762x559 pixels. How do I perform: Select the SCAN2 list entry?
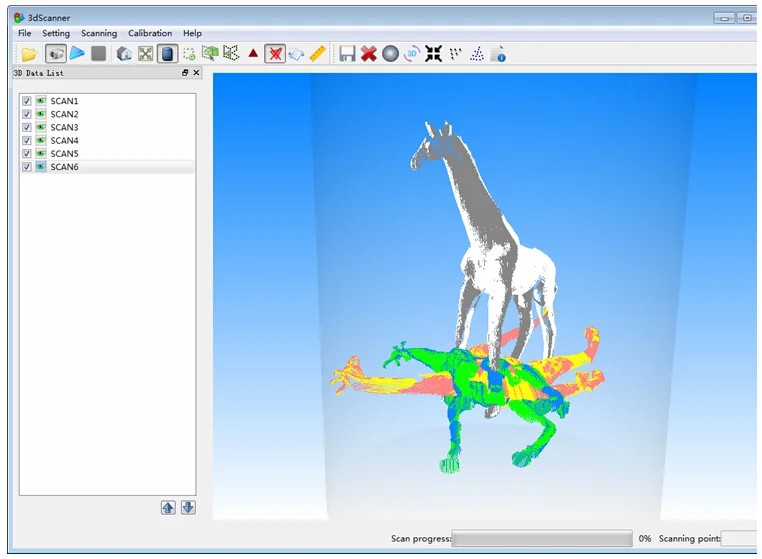coord(64,114)
